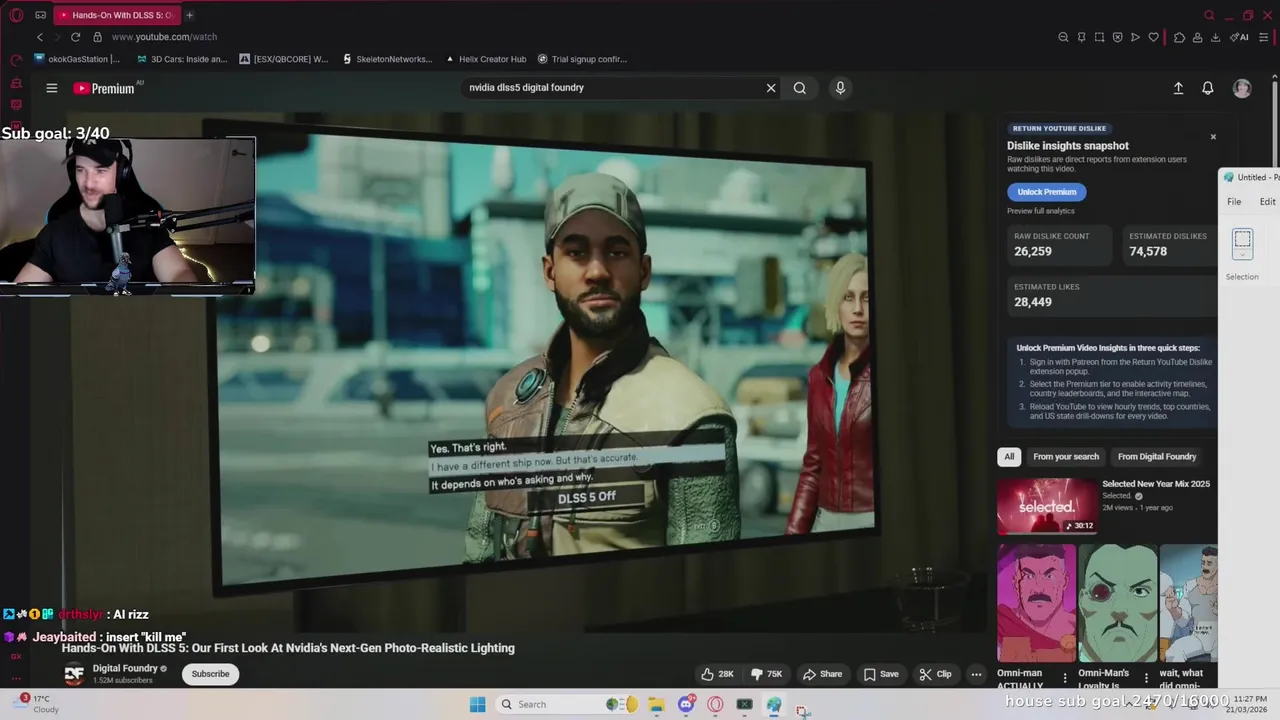The image size is (1280, 720).
Task: Click the browser back arrow
Action: 40,37
